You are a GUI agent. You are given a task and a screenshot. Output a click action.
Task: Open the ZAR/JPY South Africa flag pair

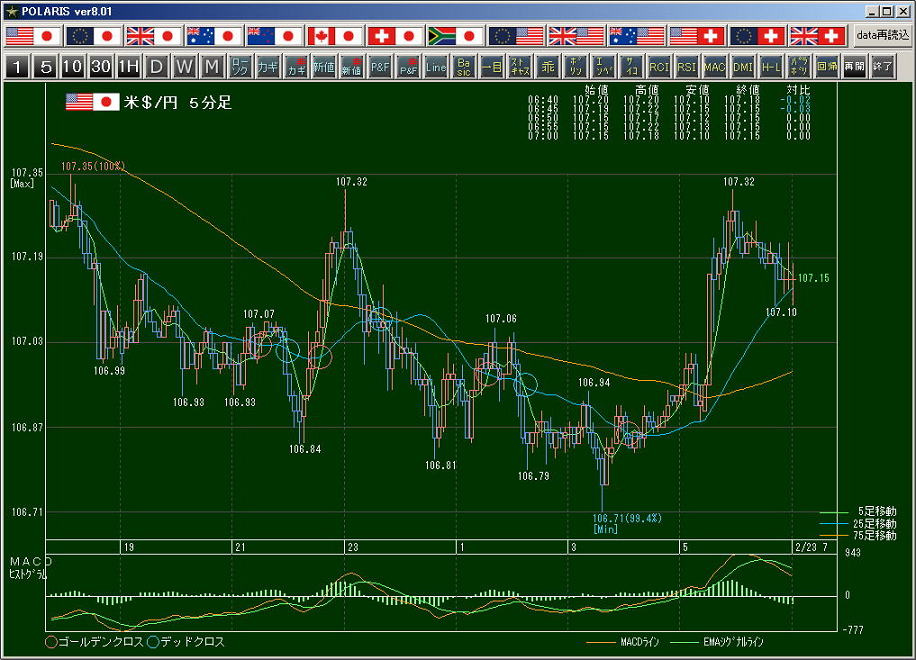(x=456, y=36)
